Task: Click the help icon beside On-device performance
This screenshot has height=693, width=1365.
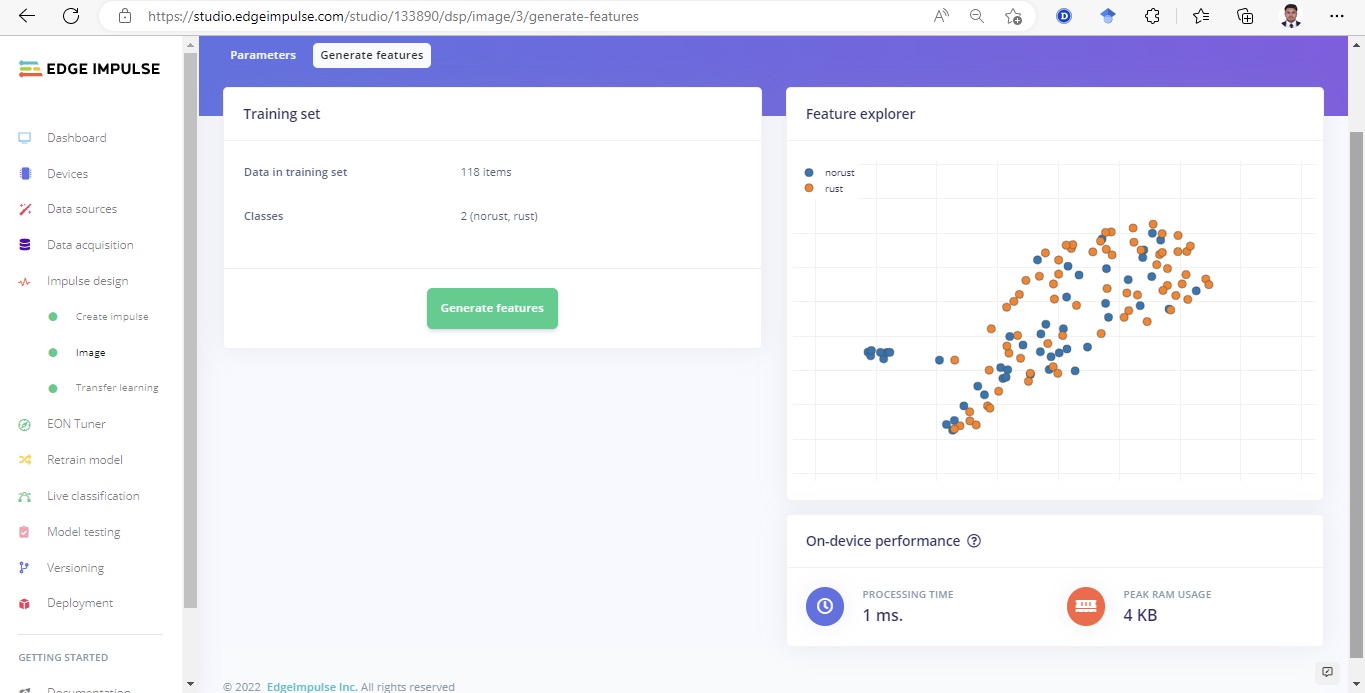Action: (x=974, y=541)
